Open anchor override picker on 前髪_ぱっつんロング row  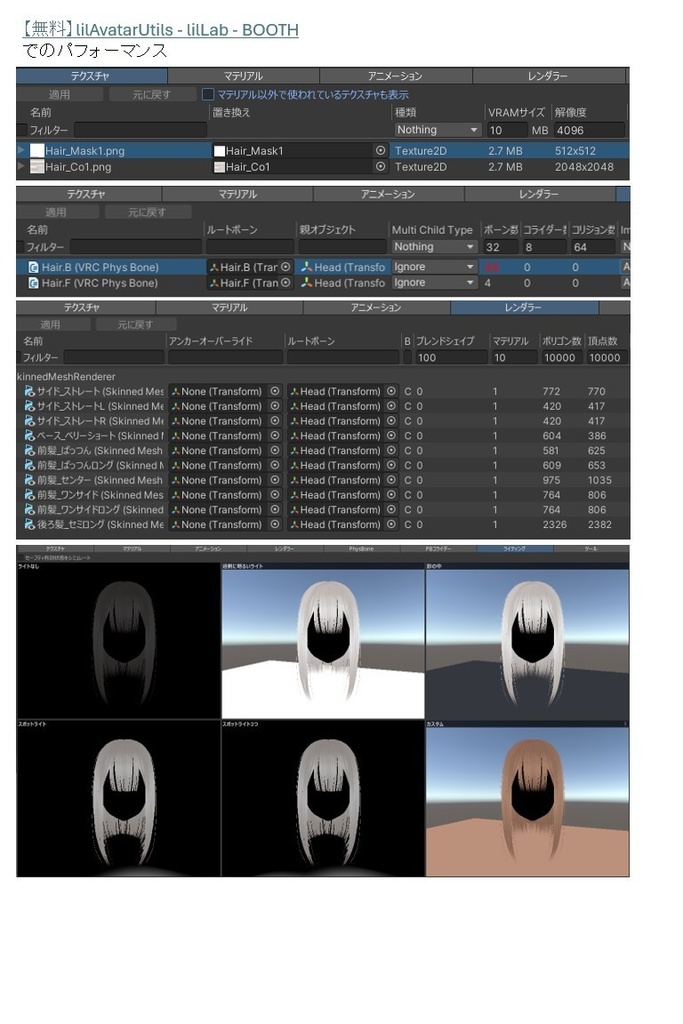(275, 465)
